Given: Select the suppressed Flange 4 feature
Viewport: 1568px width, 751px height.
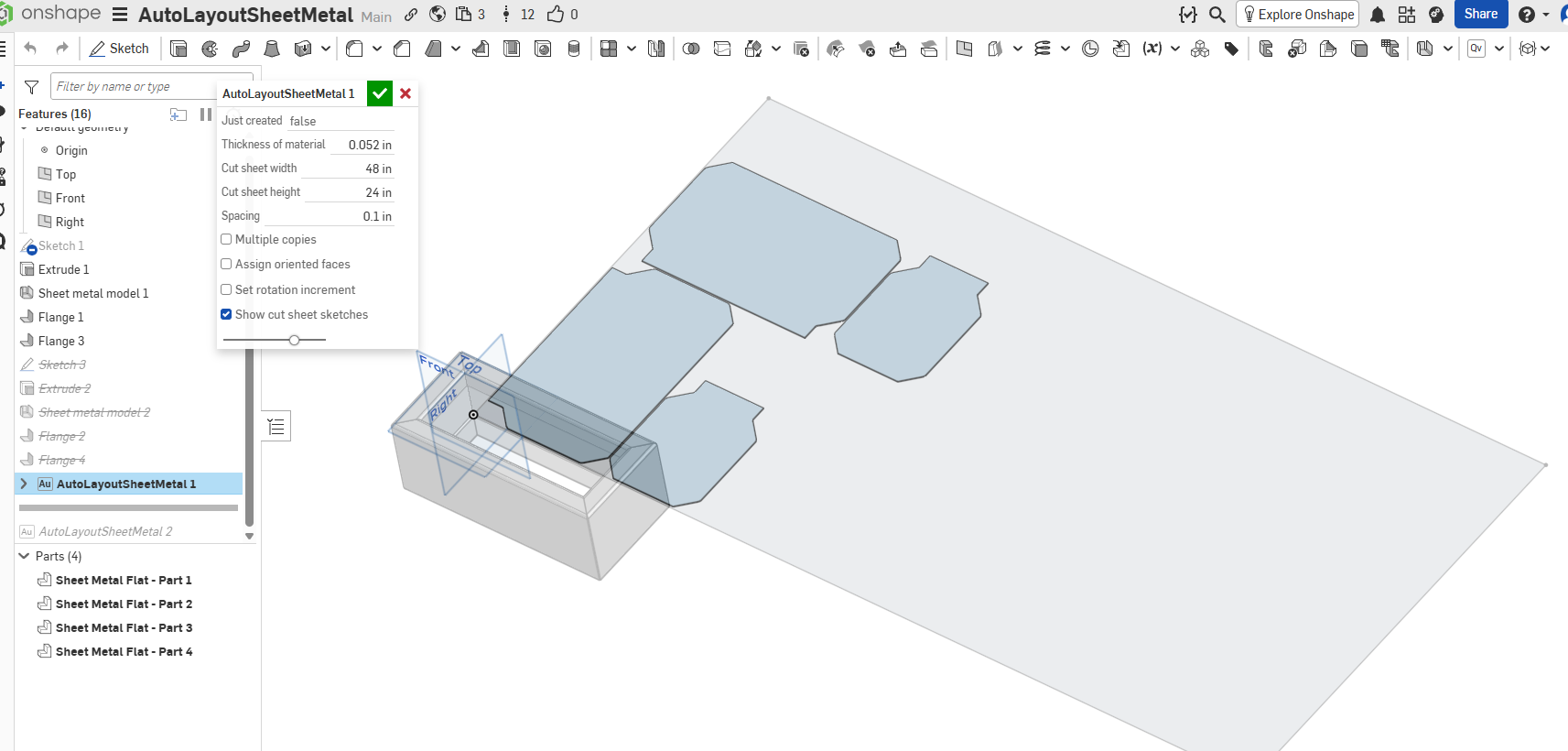Looking at the screenshot, I should click(61, 460).
